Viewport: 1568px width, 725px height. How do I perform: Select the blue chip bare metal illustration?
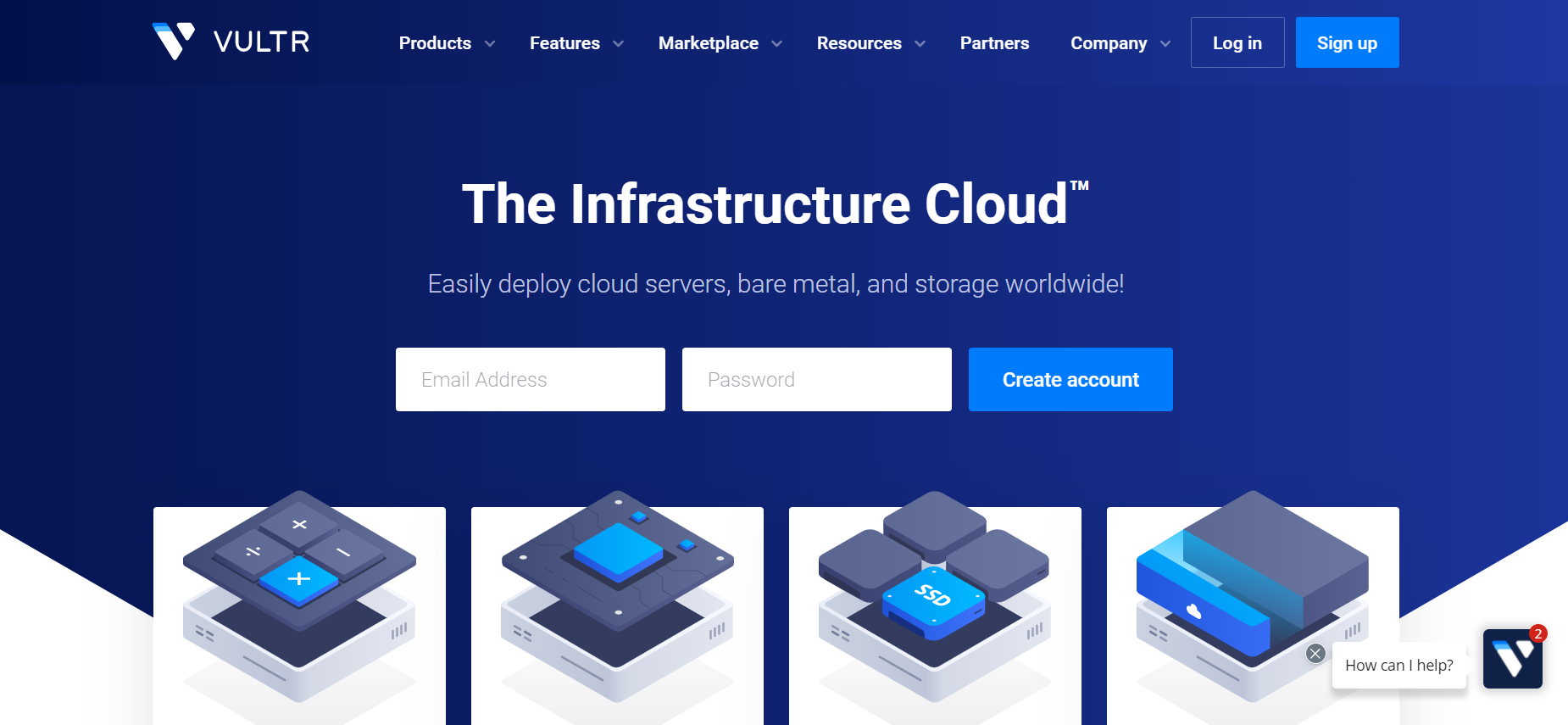coord(617,596)
